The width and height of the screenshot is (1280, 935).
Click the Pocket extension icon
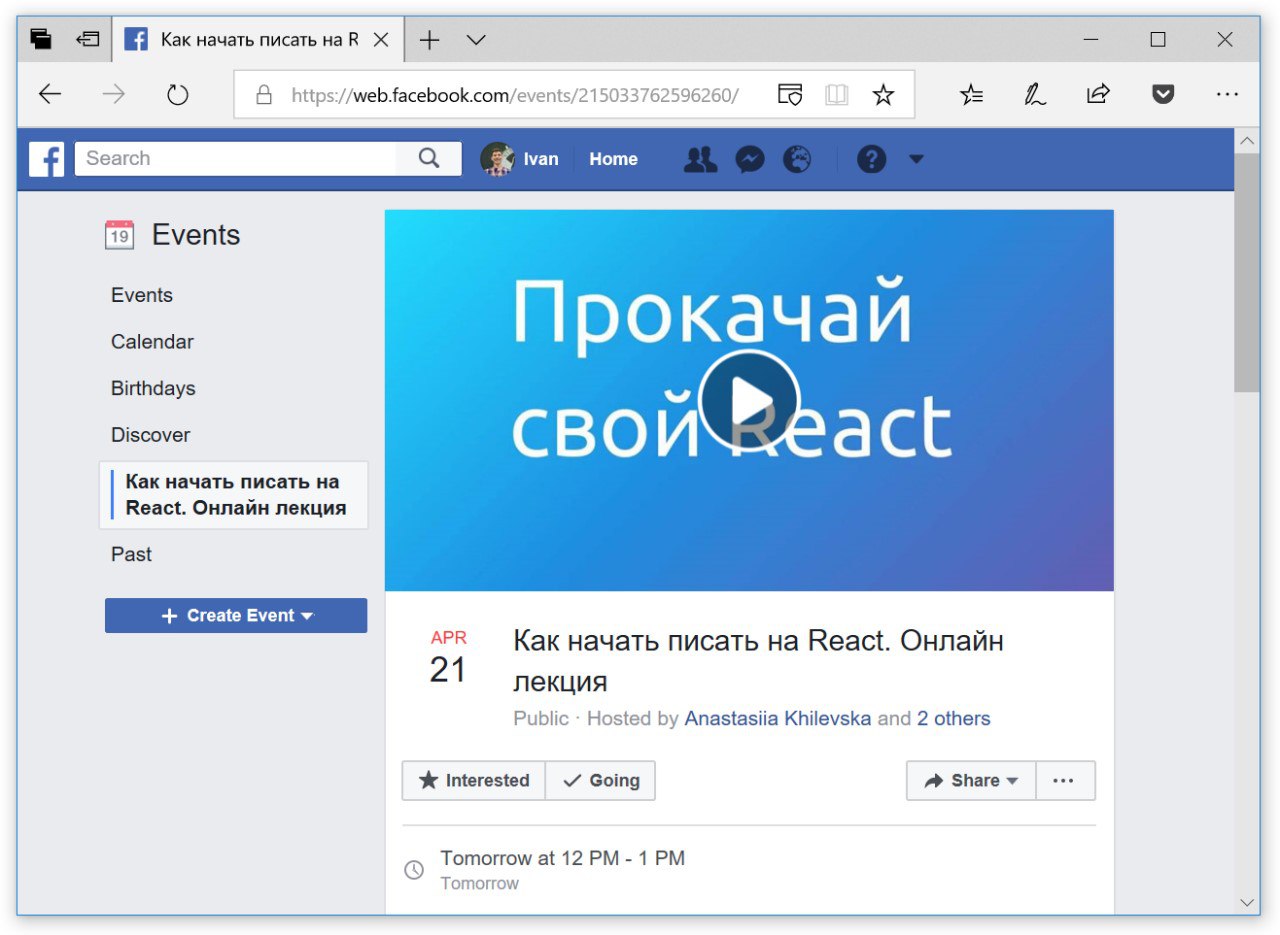tap(1162, 95)
